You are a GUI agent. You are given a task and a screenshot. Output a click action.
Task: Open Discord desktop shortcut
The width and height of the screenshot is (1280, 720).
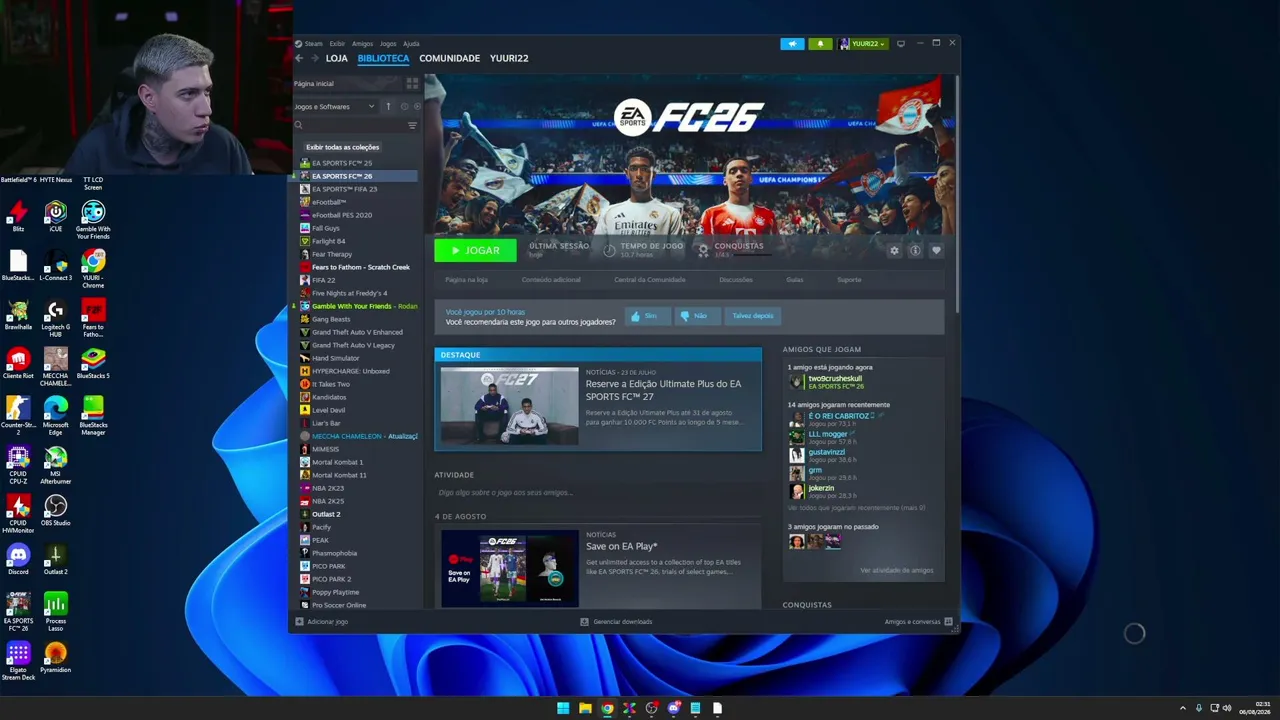[18, 560]
